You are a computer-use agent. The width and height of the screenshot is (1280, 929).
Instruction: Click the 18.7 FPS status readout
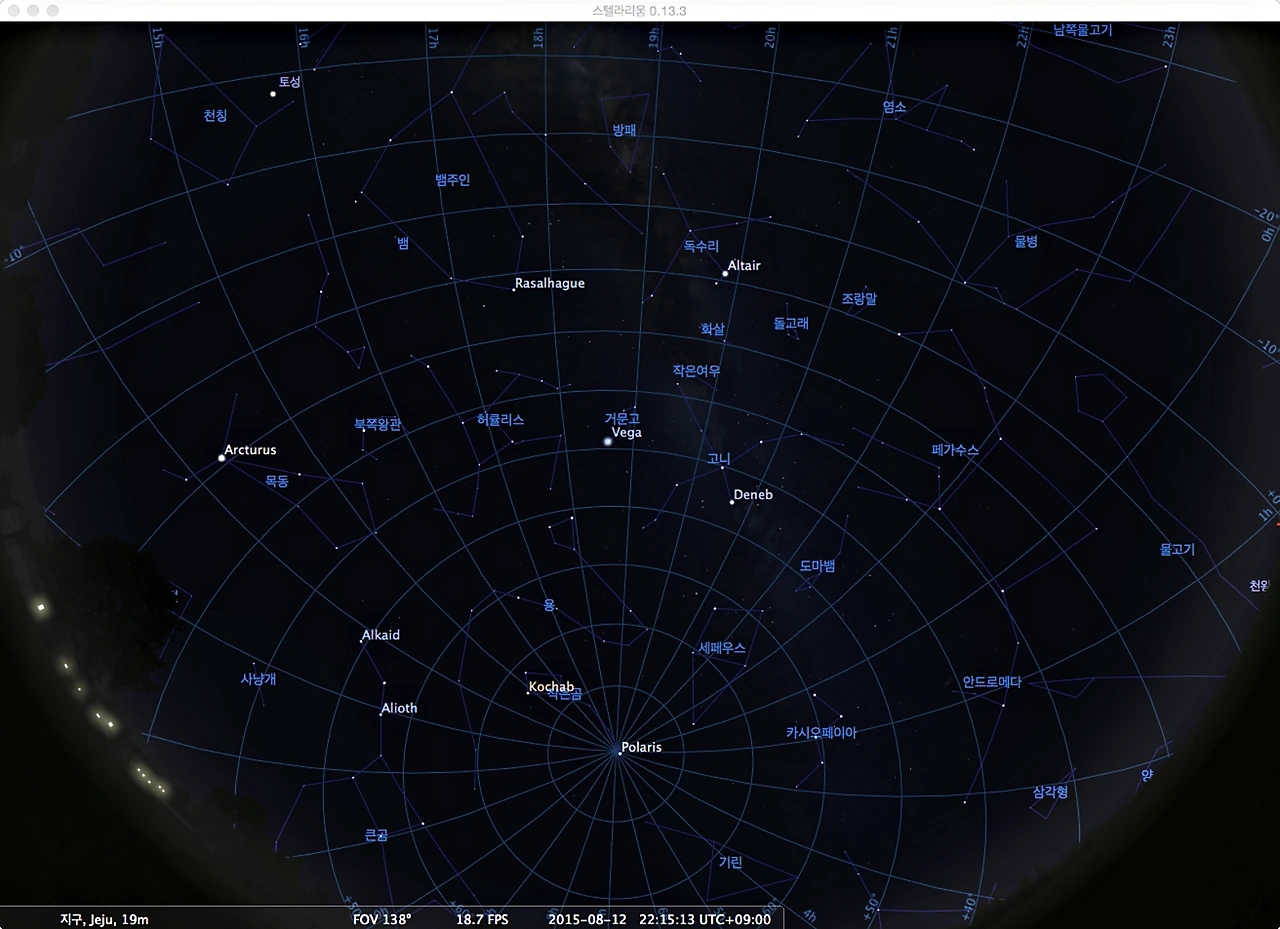coord(482,919)
